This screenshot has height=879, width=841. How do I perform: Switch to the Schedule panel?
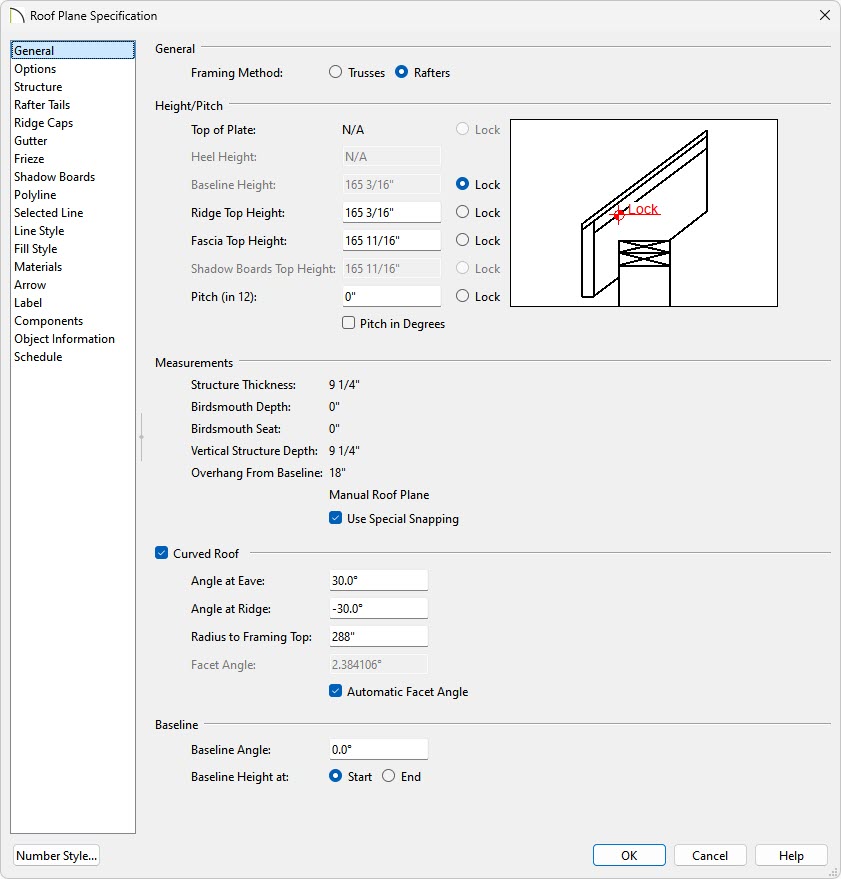(73, 357)
